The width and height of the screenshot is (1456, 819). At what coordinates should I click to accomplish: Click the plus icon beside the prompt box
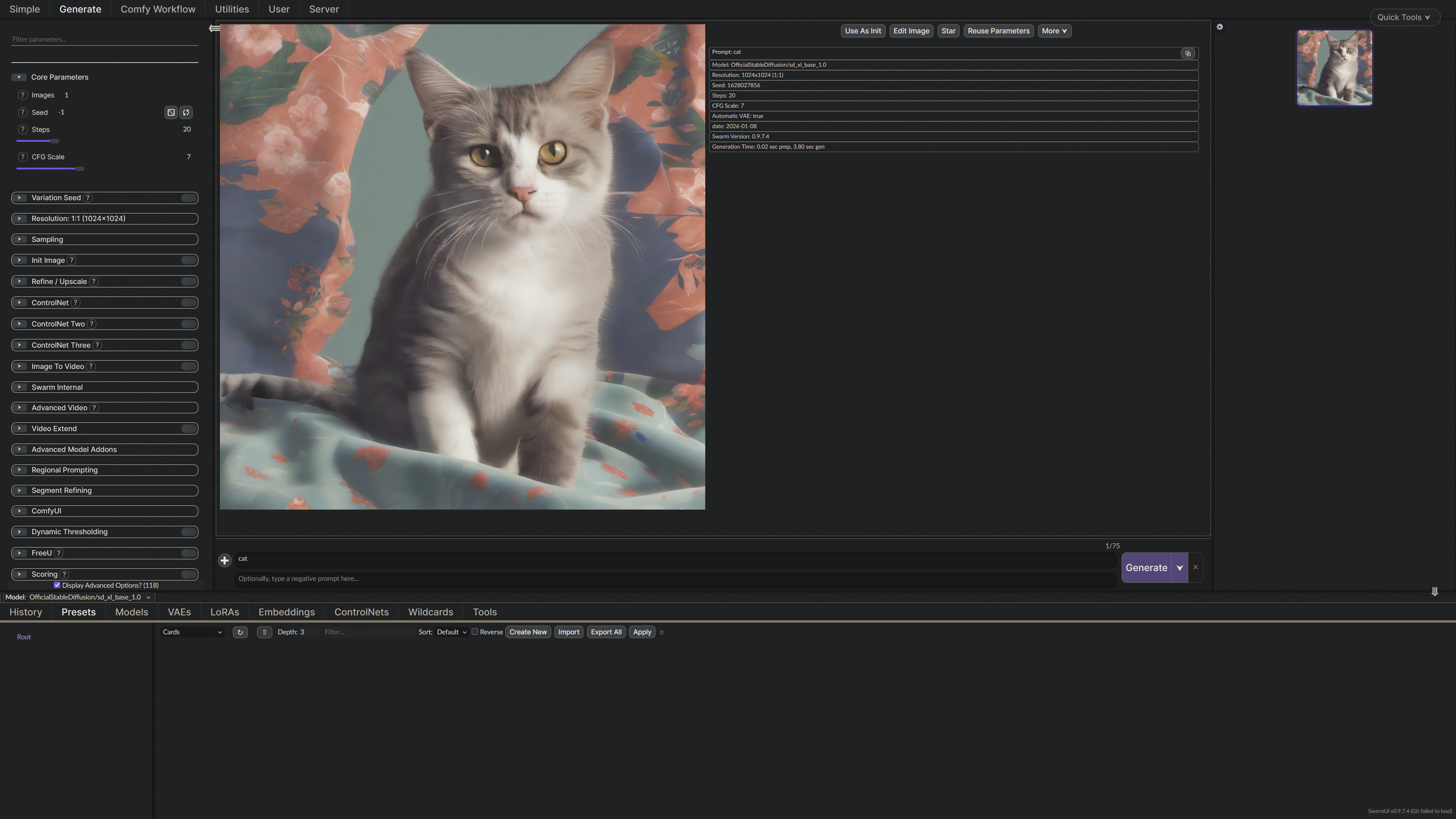(224, 560)
